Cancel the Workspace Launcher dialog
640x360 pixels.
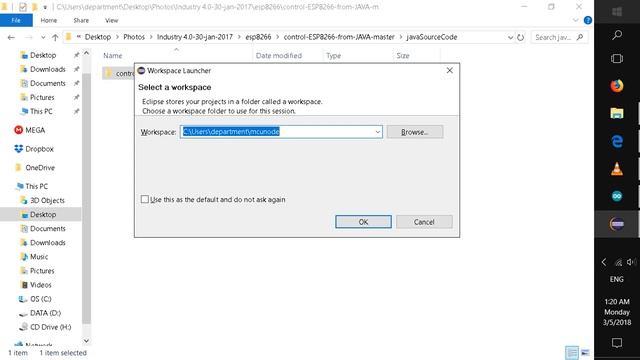(x=424, y=222)
